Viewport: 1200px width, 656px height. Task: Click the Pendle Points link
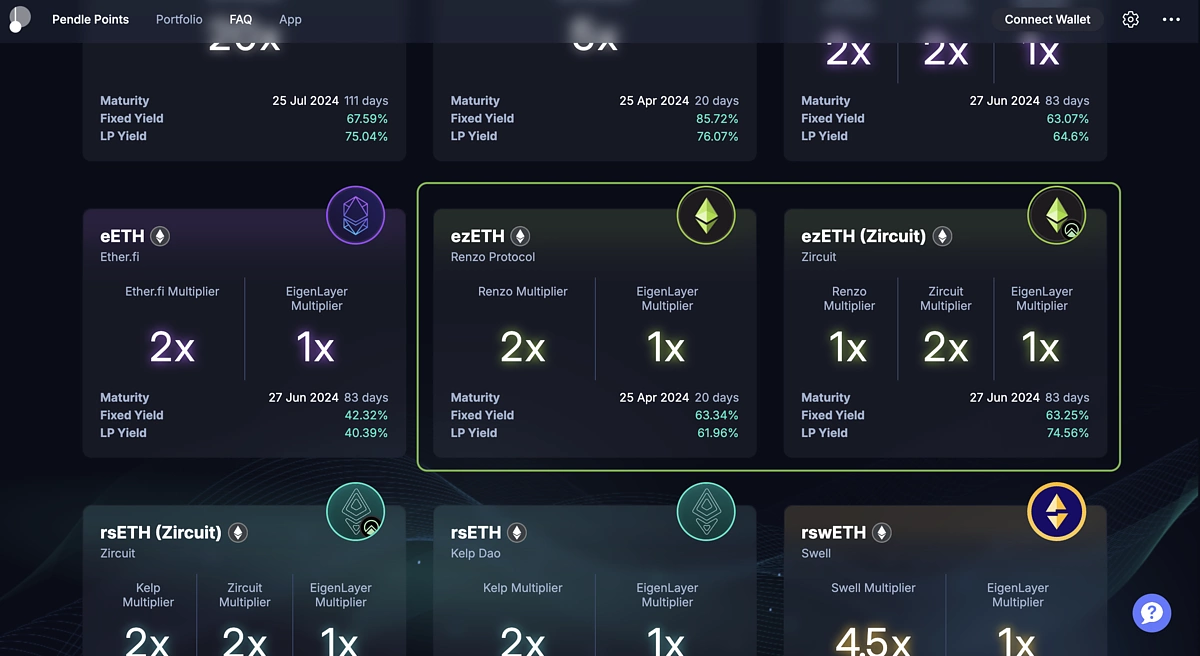[x=90, y=19]
